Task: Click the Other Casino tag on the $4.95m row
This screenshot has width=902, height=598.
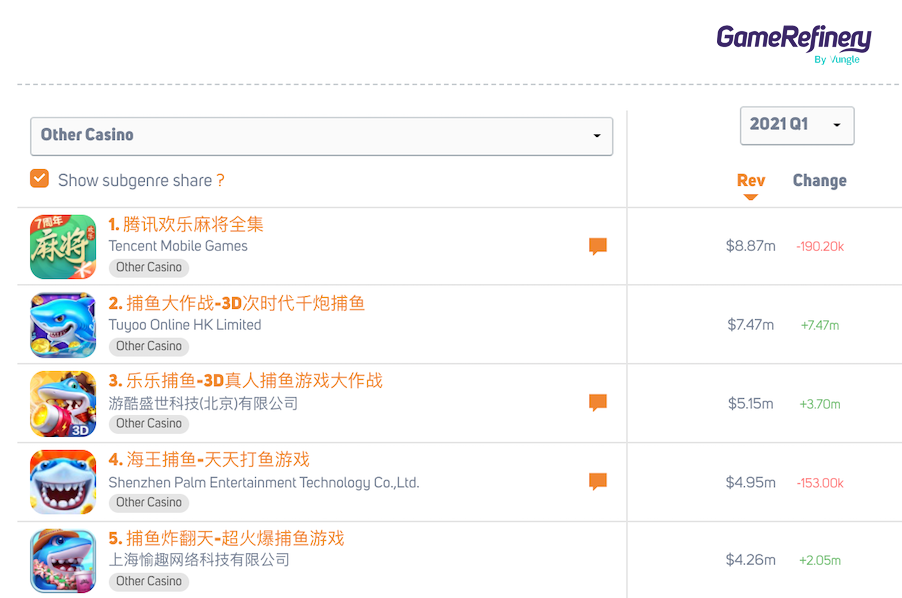Action: 149,502
